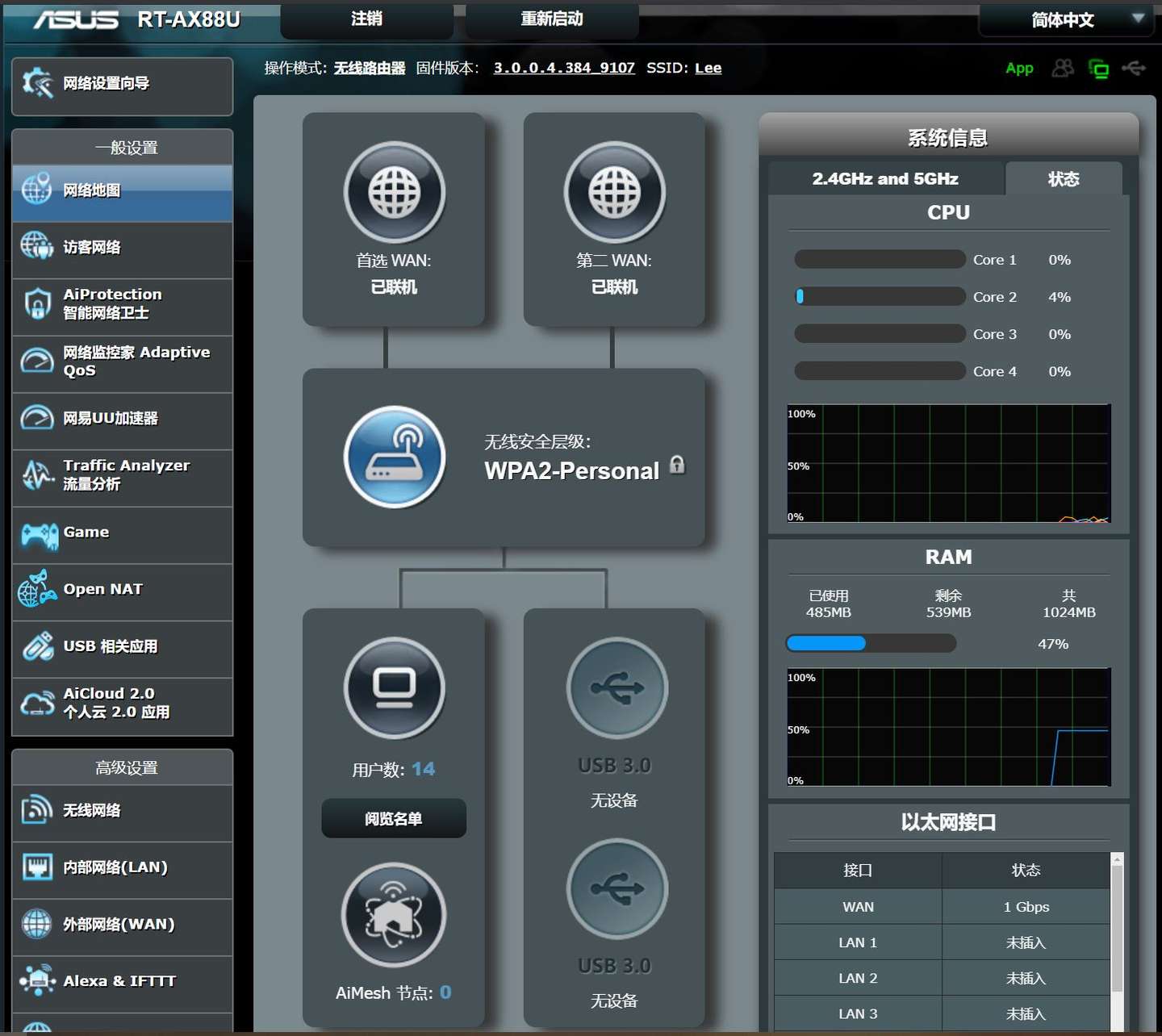Click the user count 14
Viewport: 1162px width, 1036px height.
click(423, 769)
